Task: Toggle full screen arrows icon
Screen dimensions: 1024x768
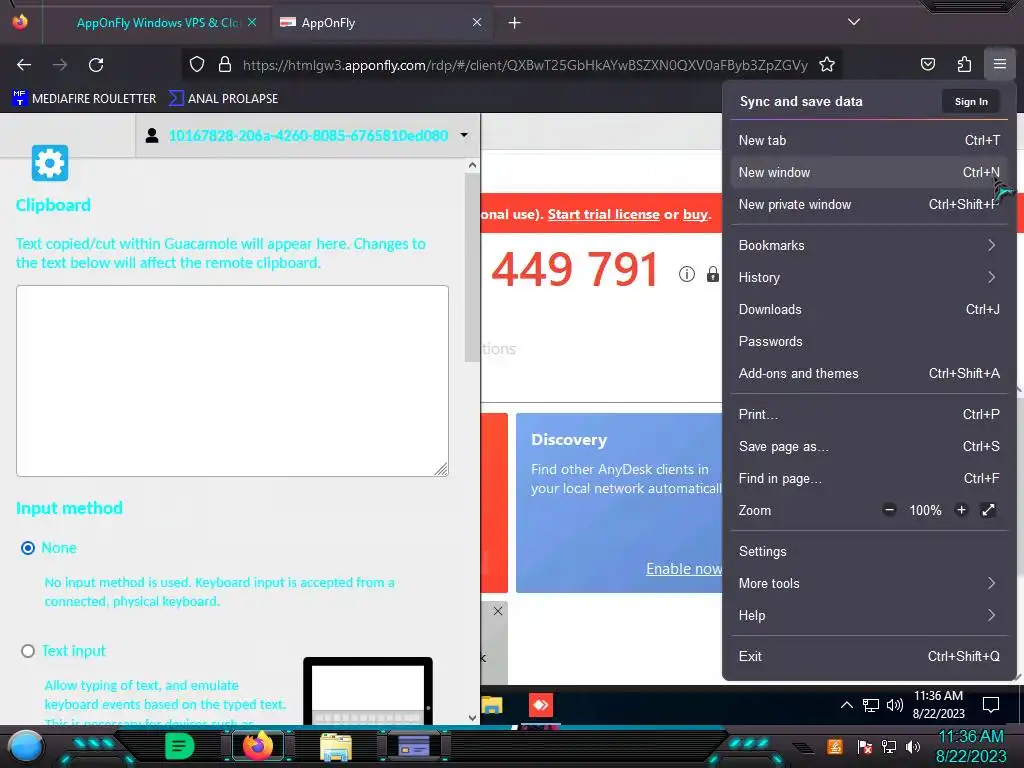Action: click(x=988, y=510)
